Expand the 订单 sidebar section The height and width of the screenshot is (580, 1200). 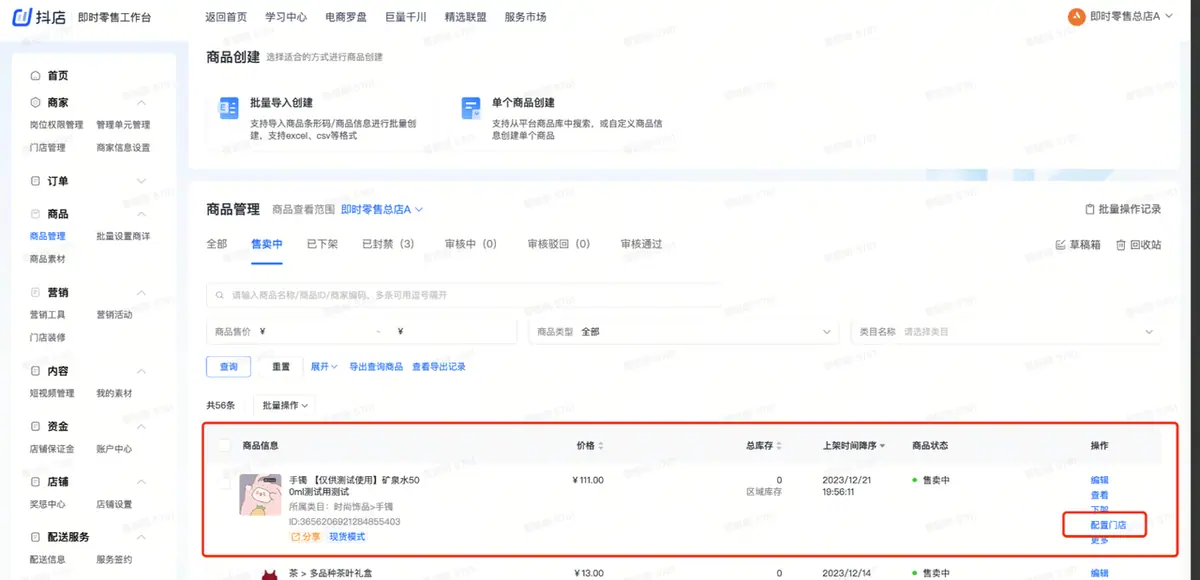point(141,181)
